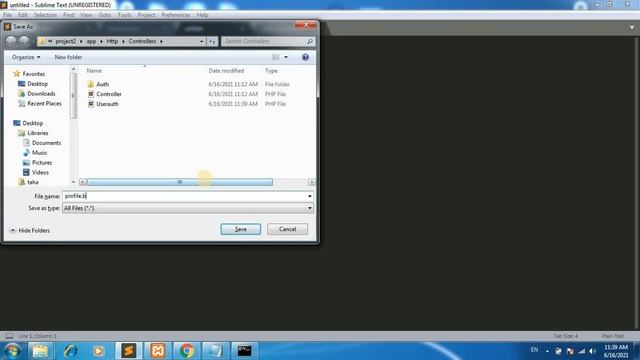Sort by Type column header

pos(271,71)
